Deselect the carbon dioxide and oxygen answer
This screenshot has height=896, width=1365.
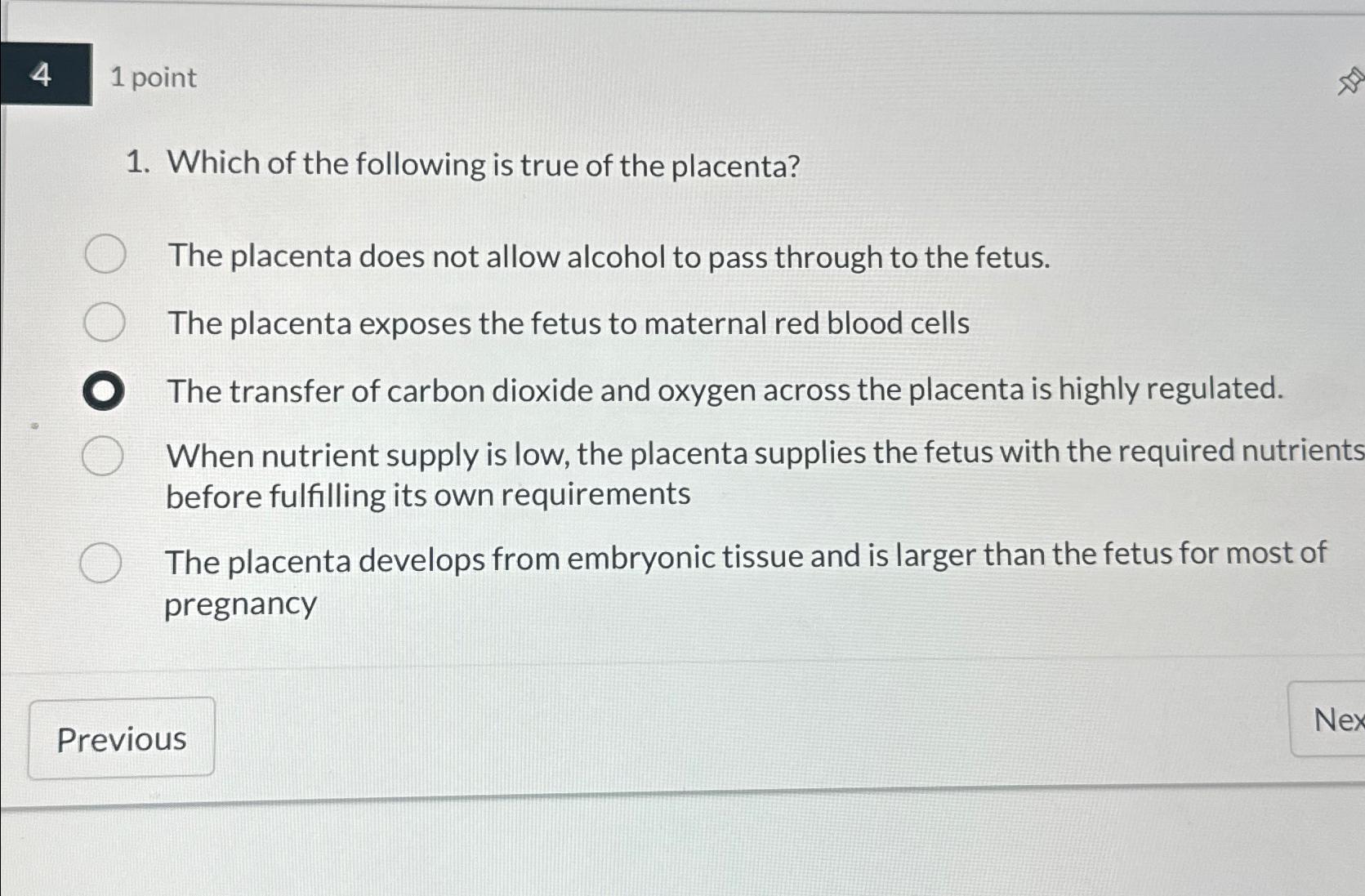point(102,390)
